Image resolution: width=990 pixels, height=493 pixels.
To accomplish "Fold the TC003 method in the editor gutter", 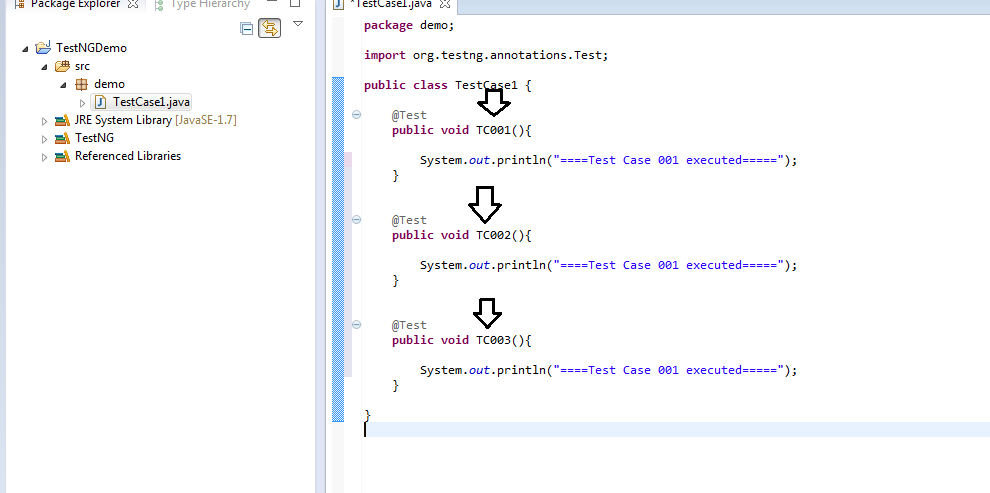I will [x=356, y=324].
